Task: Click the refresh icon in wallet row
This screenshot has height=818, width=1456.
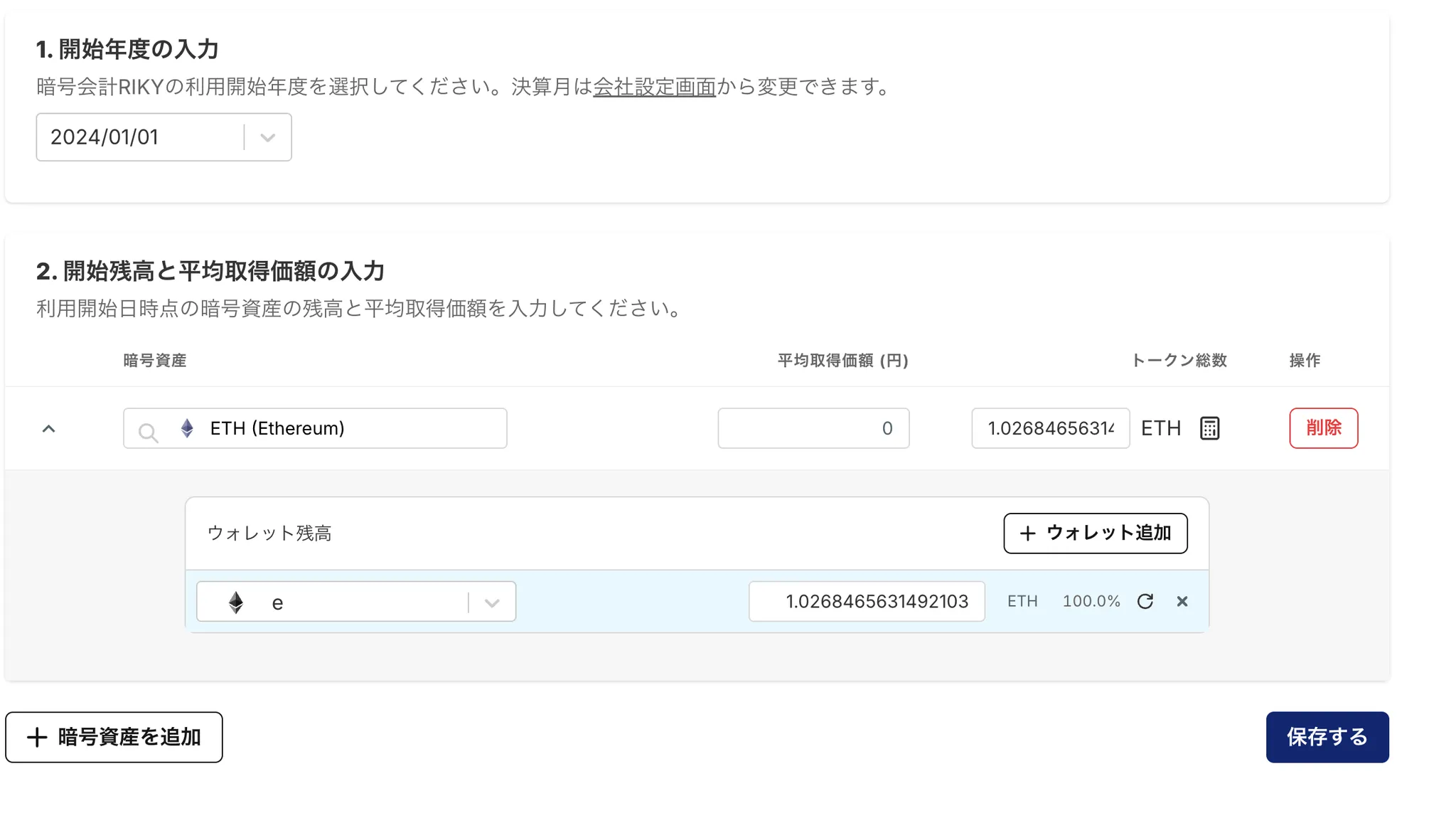Action: point(1145,602)
